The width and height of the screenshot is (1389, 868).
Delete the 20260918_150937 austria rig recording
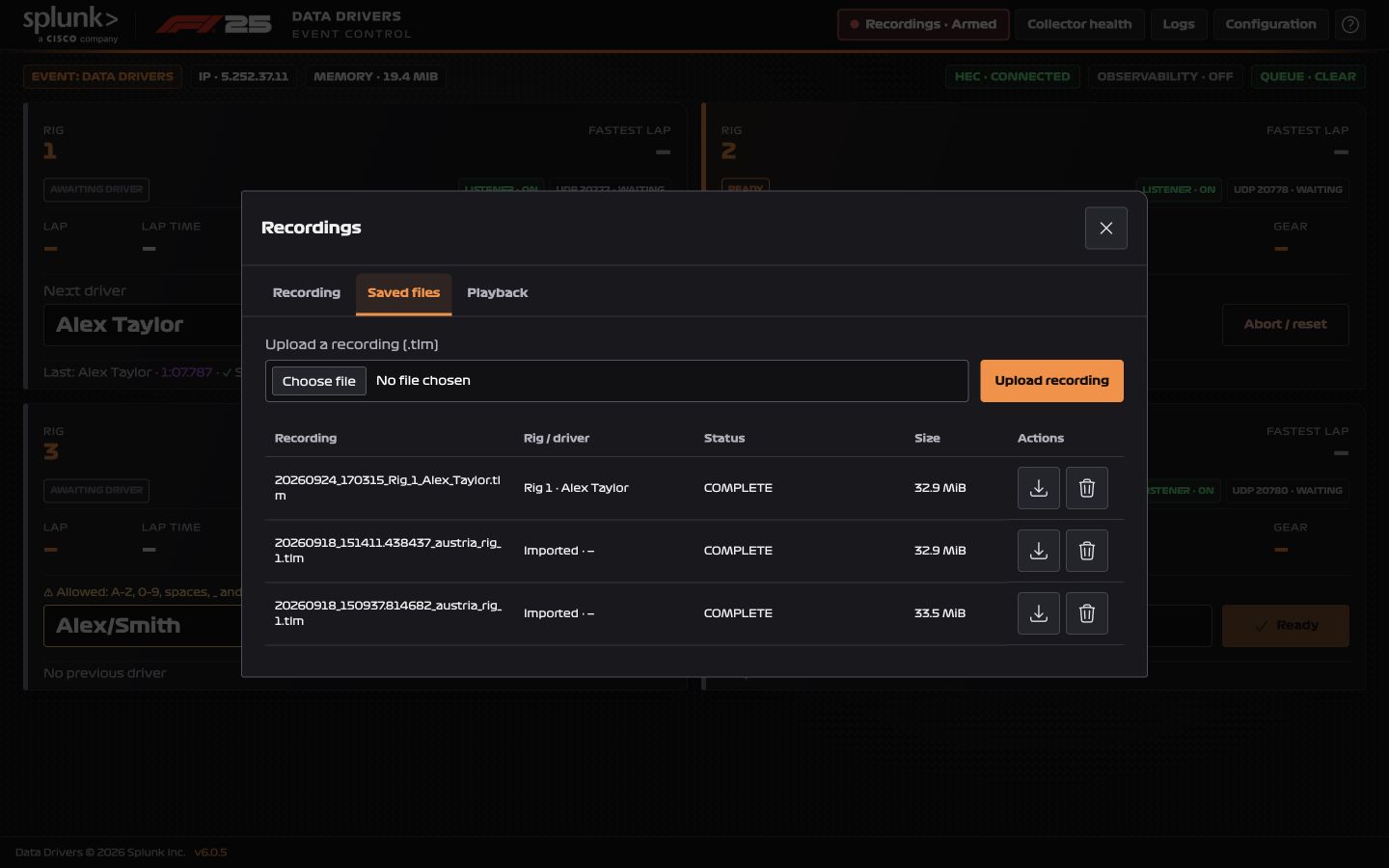pyautogui.click(x=1087, y=613)
